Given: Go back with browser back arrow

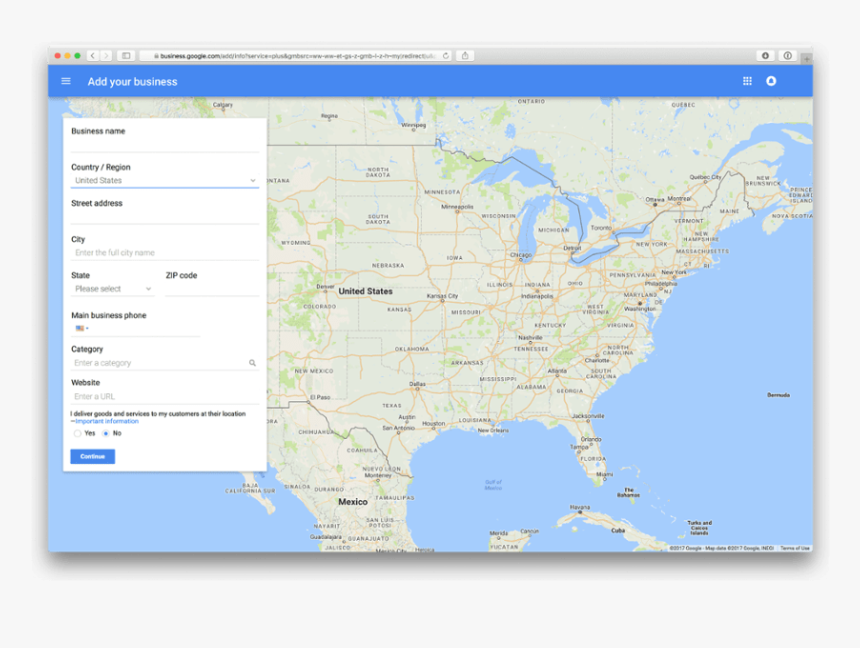Looking at the screenshot, I should (93, 55).
